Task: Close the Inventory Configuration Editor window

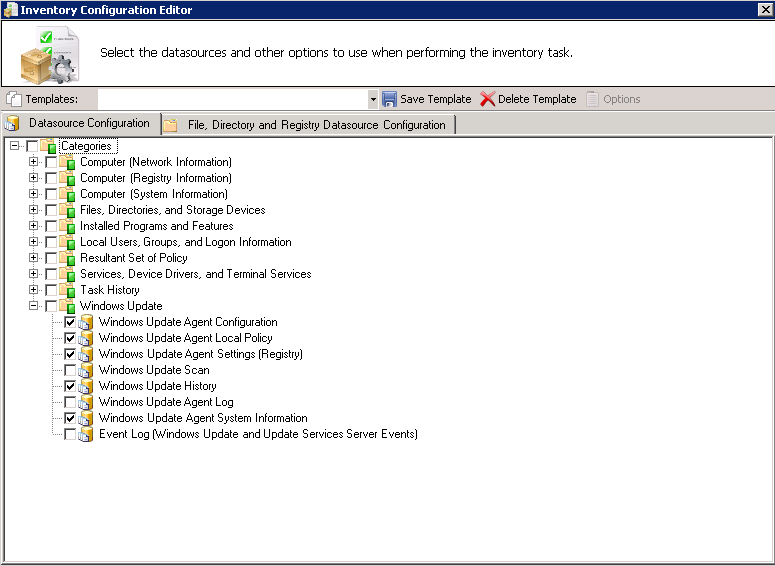Action: point(766,9)
